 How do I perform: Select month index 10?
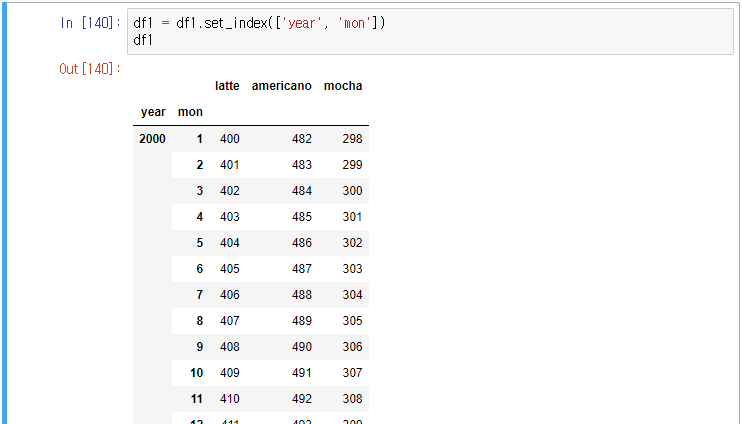pos(197,373)
